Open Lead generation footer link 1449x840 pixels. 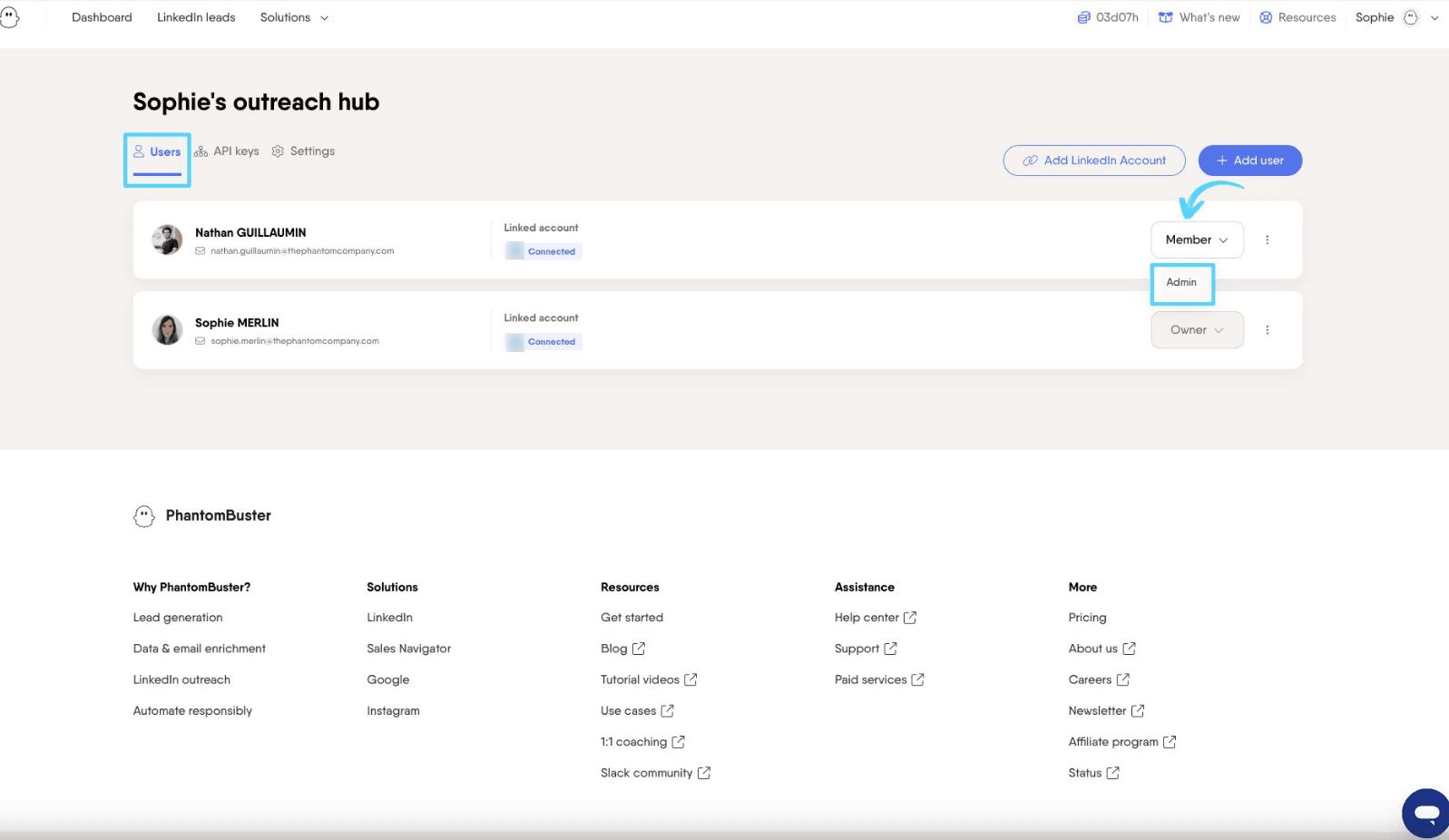click(x=178, y=618)
